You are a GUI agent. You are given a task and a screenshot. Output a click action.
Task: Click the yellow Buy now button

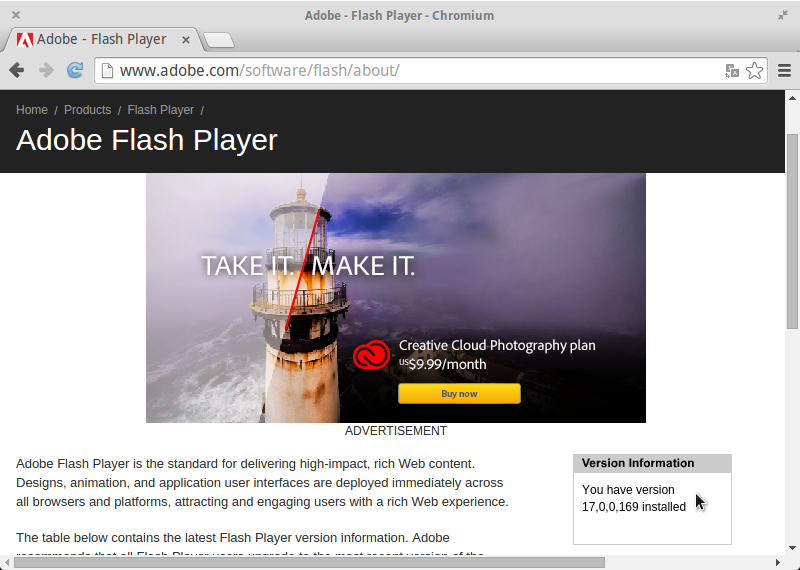tap(459, 393)
